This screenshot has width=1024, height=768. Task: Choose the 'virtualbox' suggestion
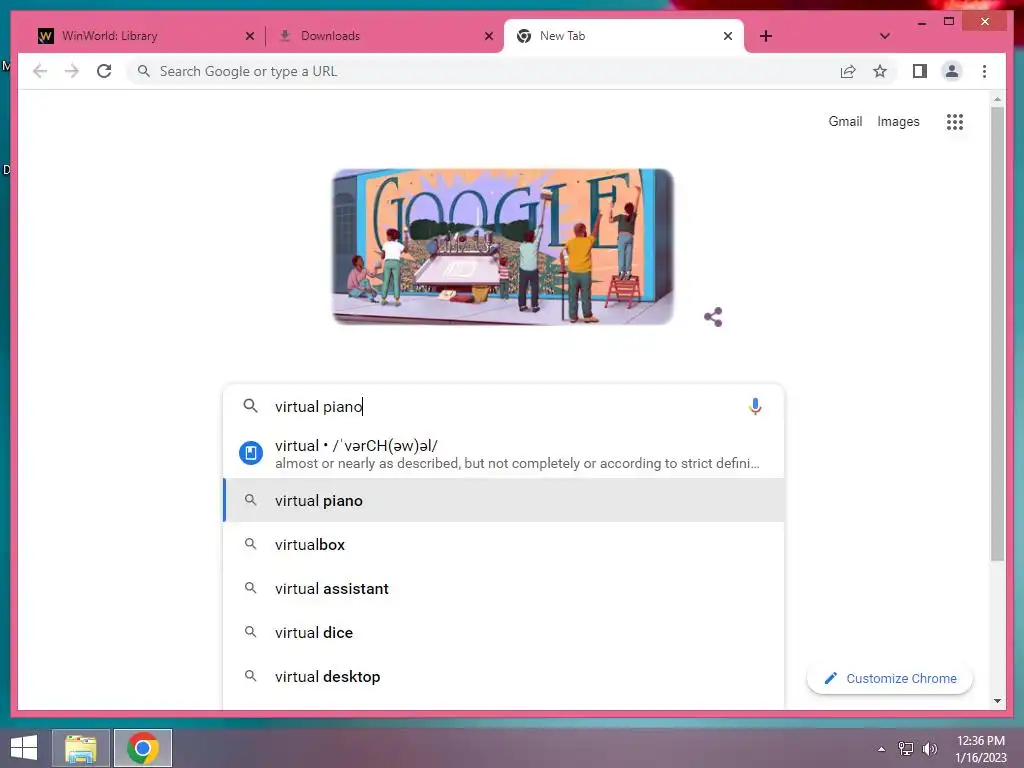pyautogui.click(x=504, y=545)
